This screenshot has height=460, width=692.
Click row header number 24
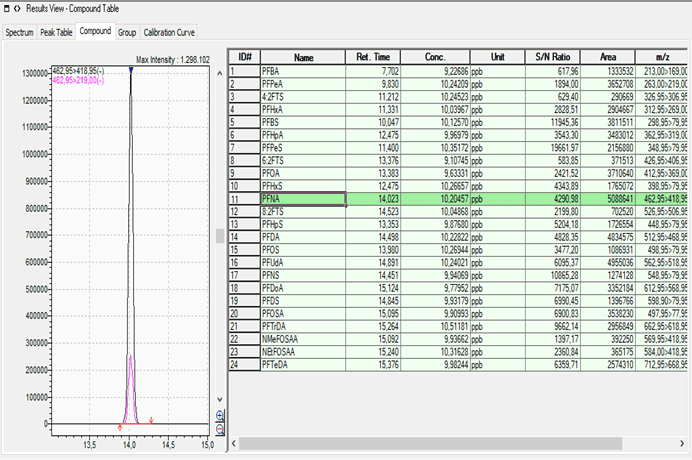click(244, 365)
